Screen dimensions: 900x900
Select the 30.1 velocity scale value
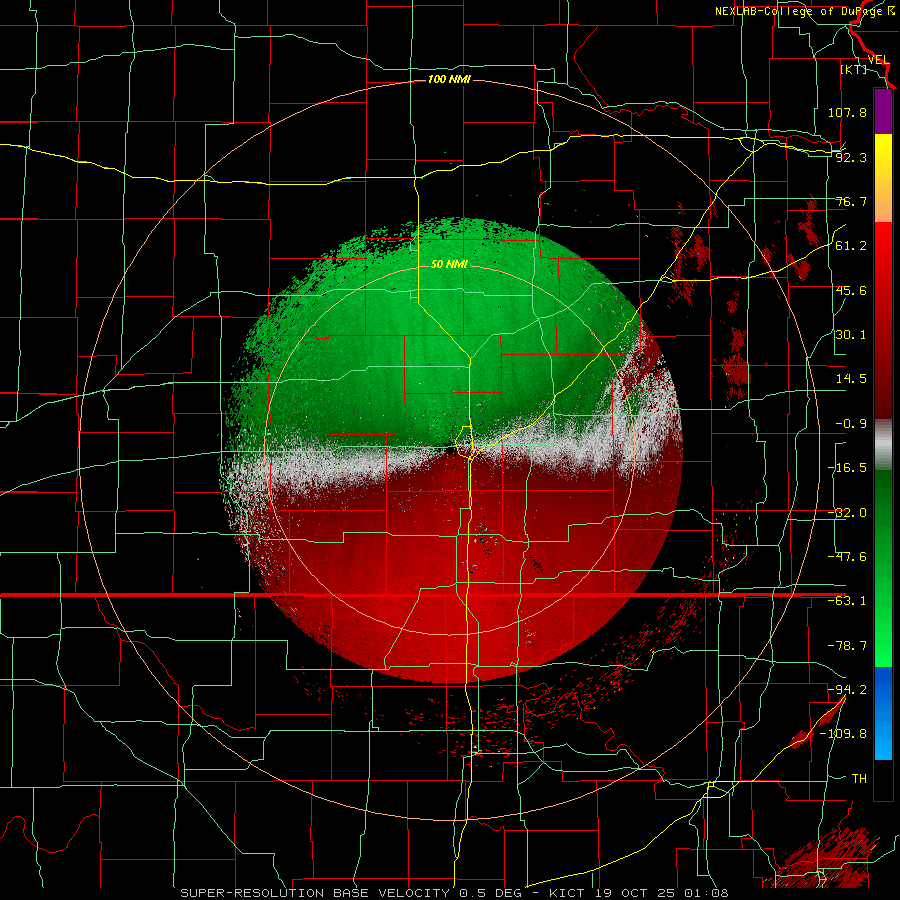[x=851, y=335]
